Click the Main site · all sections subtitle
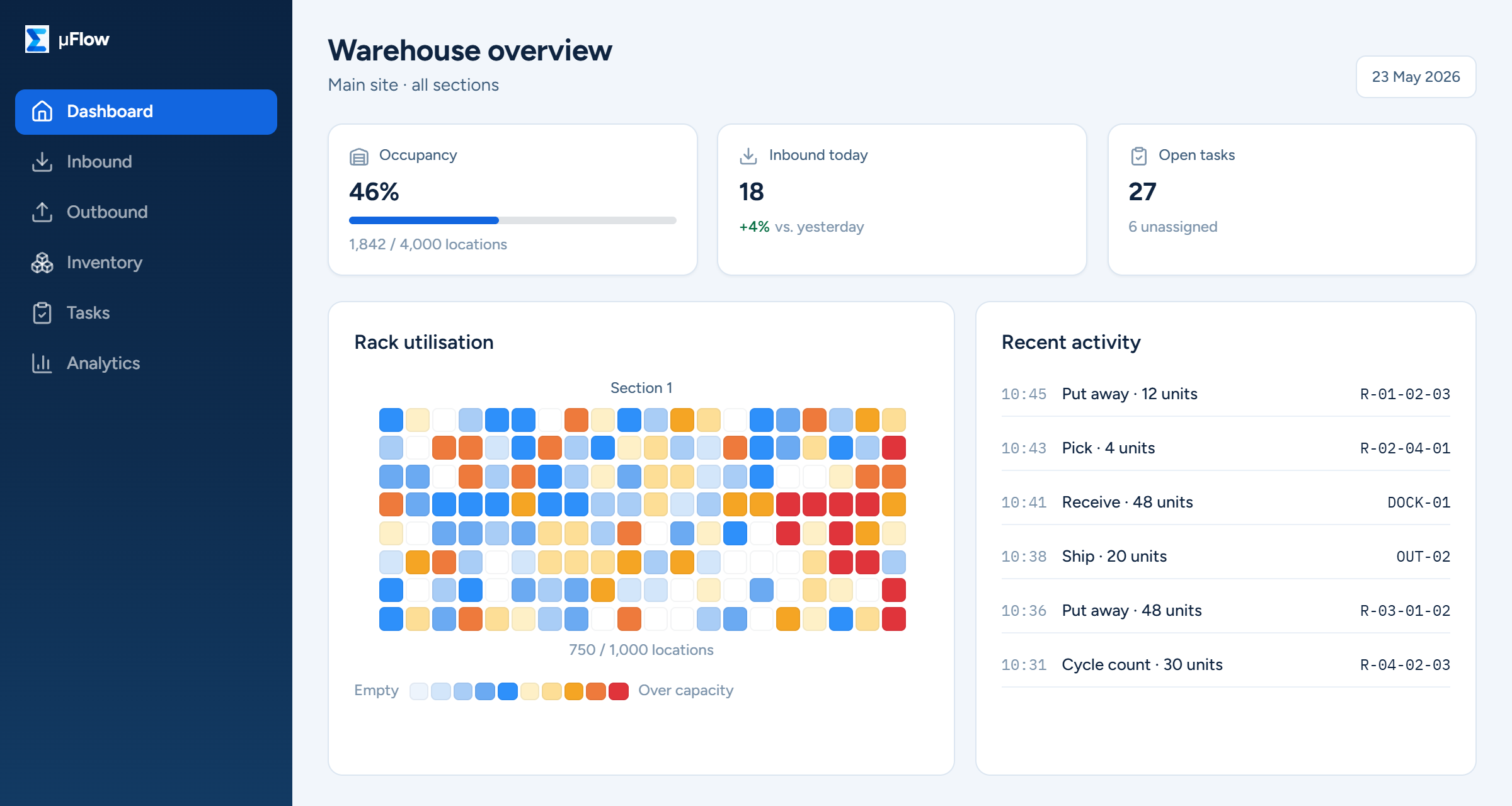Viewport: 1512px width, 806px height. coord(413,85)
